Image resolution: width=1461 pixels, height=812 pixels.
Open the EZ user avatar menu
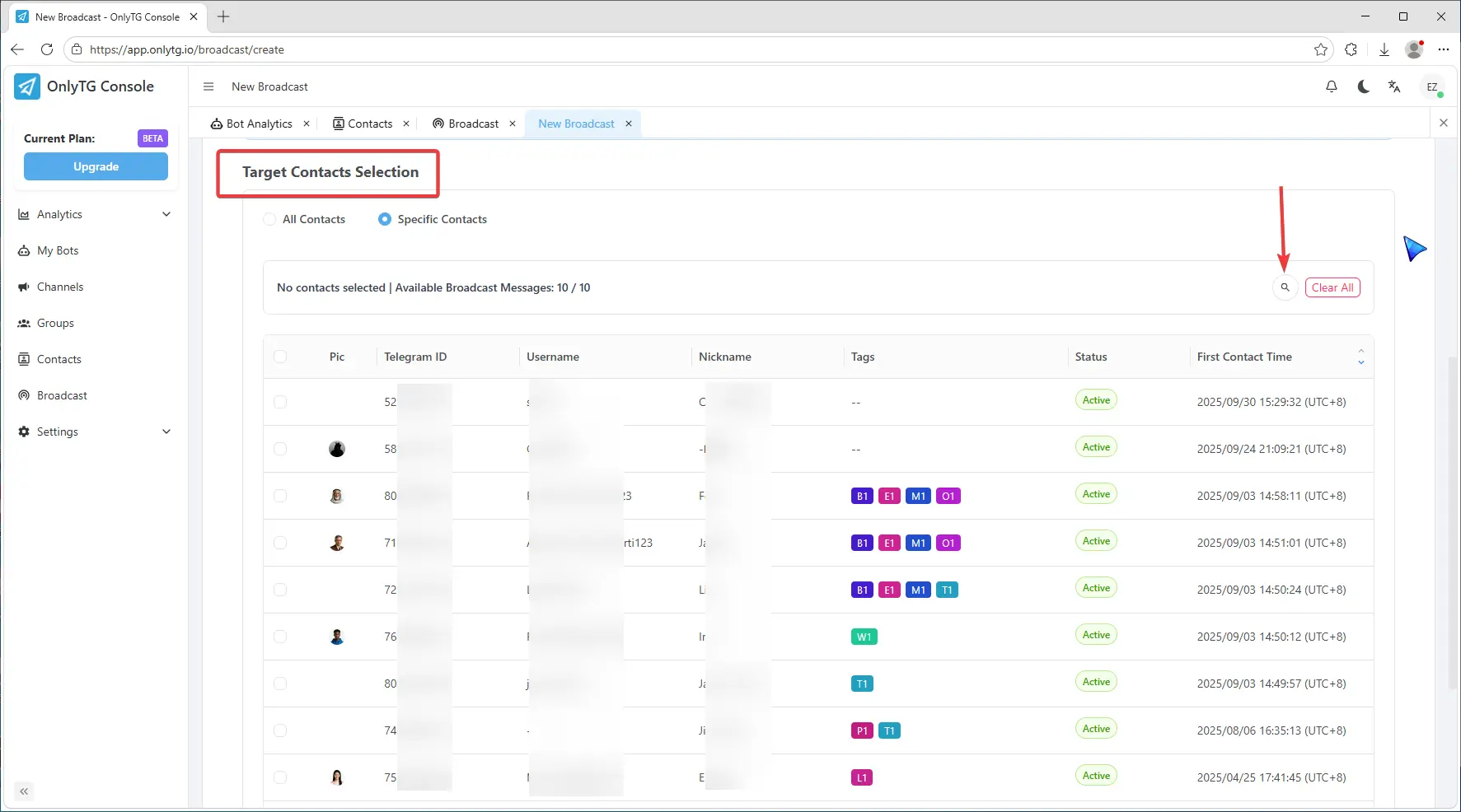click(1432, 86)
